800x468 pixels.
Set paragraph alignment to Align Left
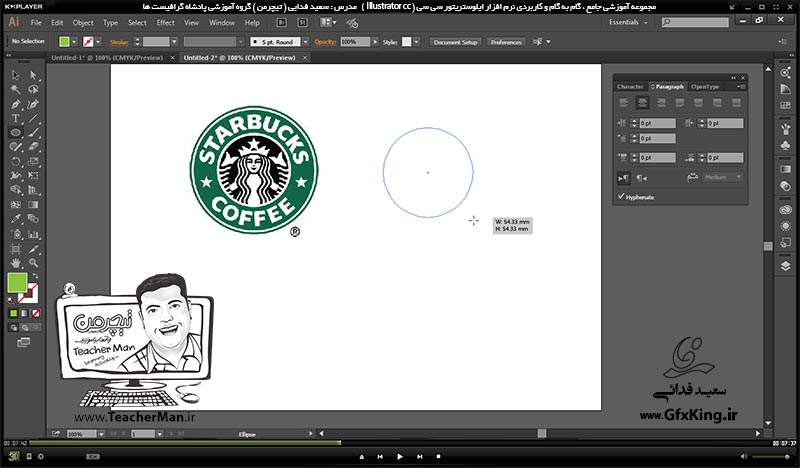pyautogui.click(x=623, y=103)
